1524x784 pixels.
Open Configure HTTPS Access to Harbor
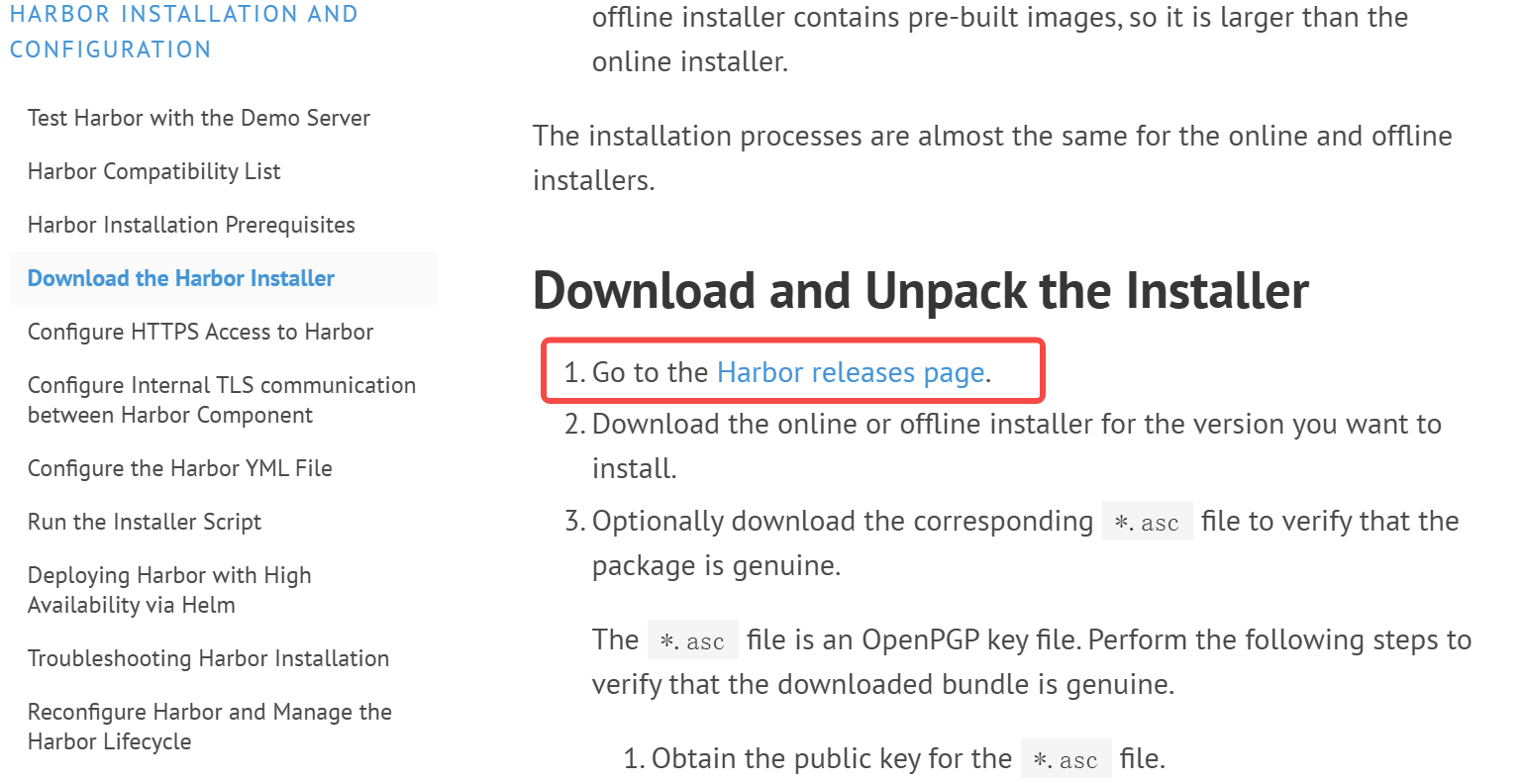point(200,332)
